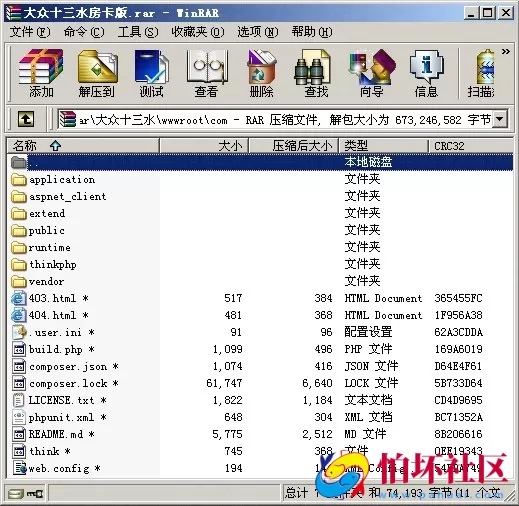Click the virus Scan (扫描) icon
Viewport: 519px width, 506px height.
(481, 73)
